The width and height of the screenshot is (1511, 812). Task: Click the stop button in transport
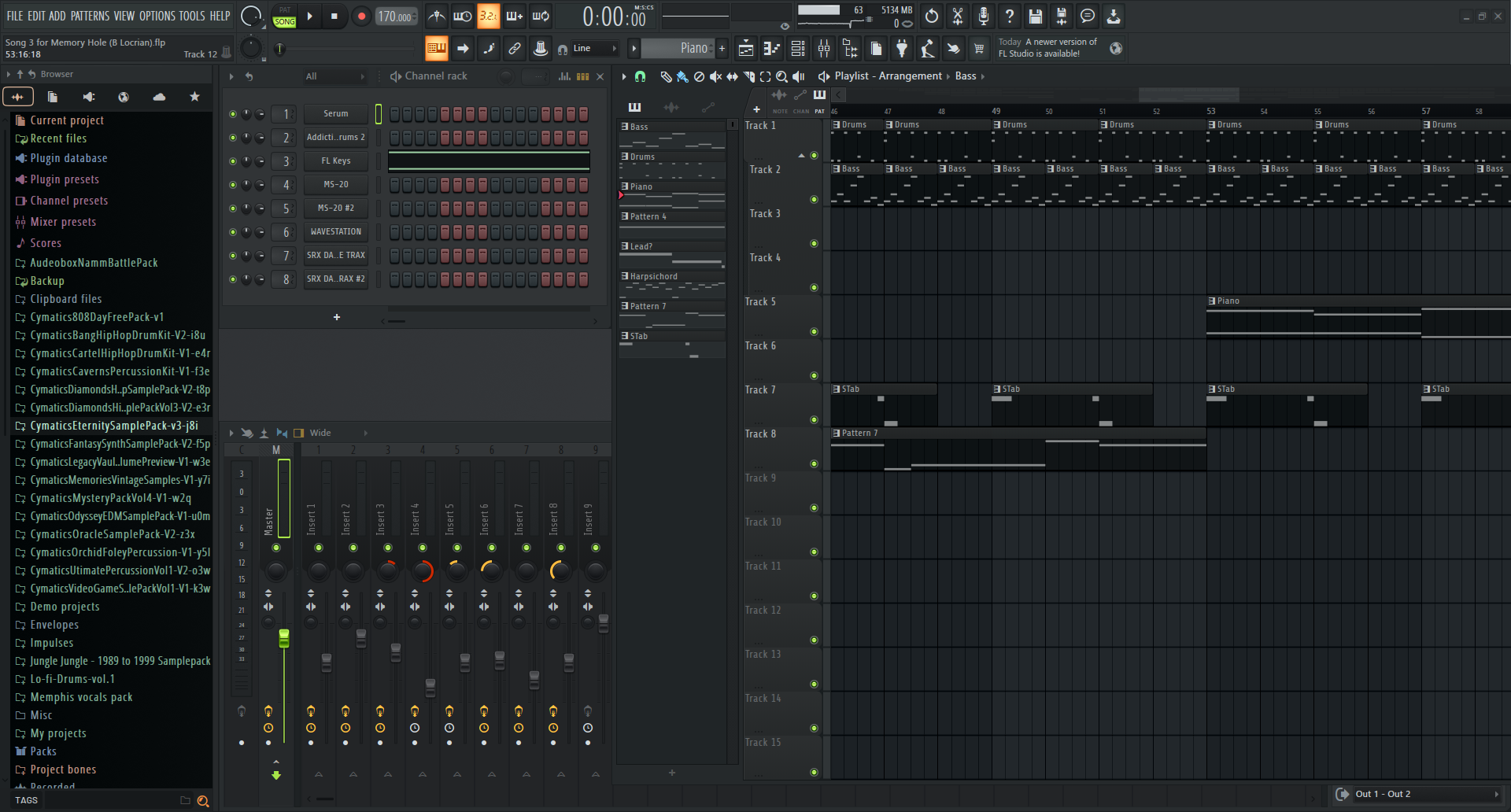pos(334,17)
